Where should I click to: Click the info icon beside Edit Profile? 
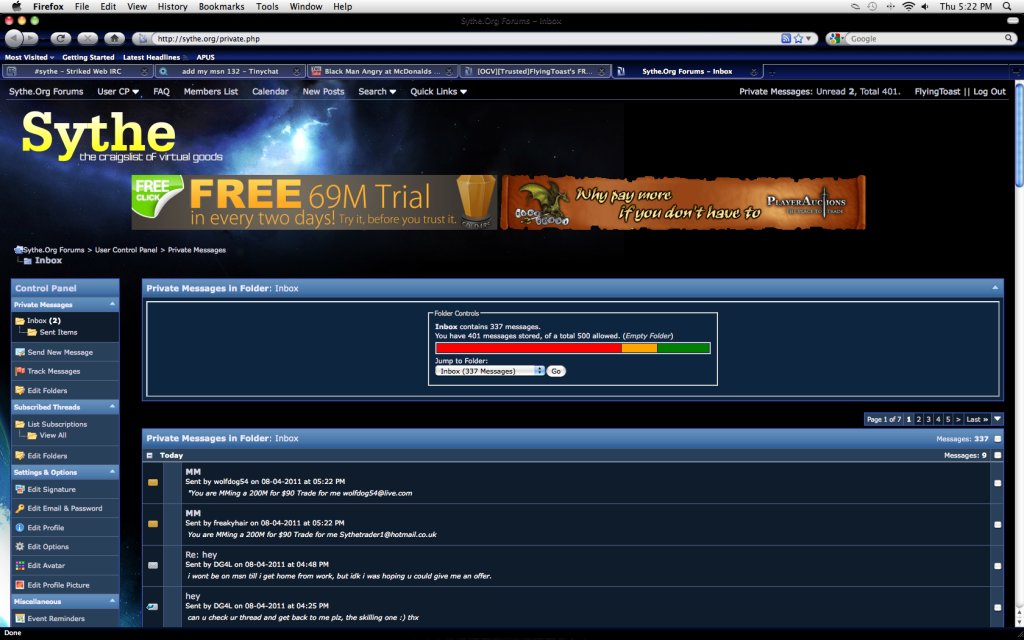(x=20, y=528)
